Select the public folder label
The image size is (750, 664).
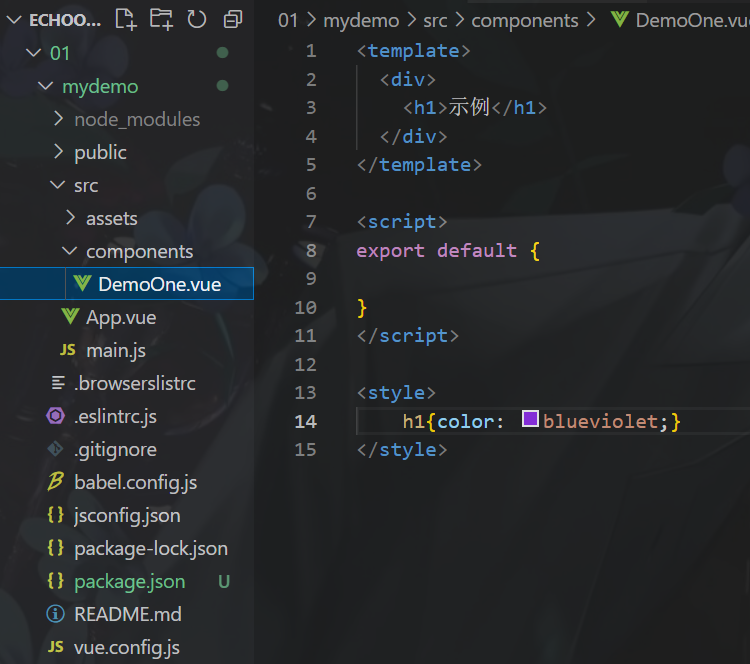point(100,153)
